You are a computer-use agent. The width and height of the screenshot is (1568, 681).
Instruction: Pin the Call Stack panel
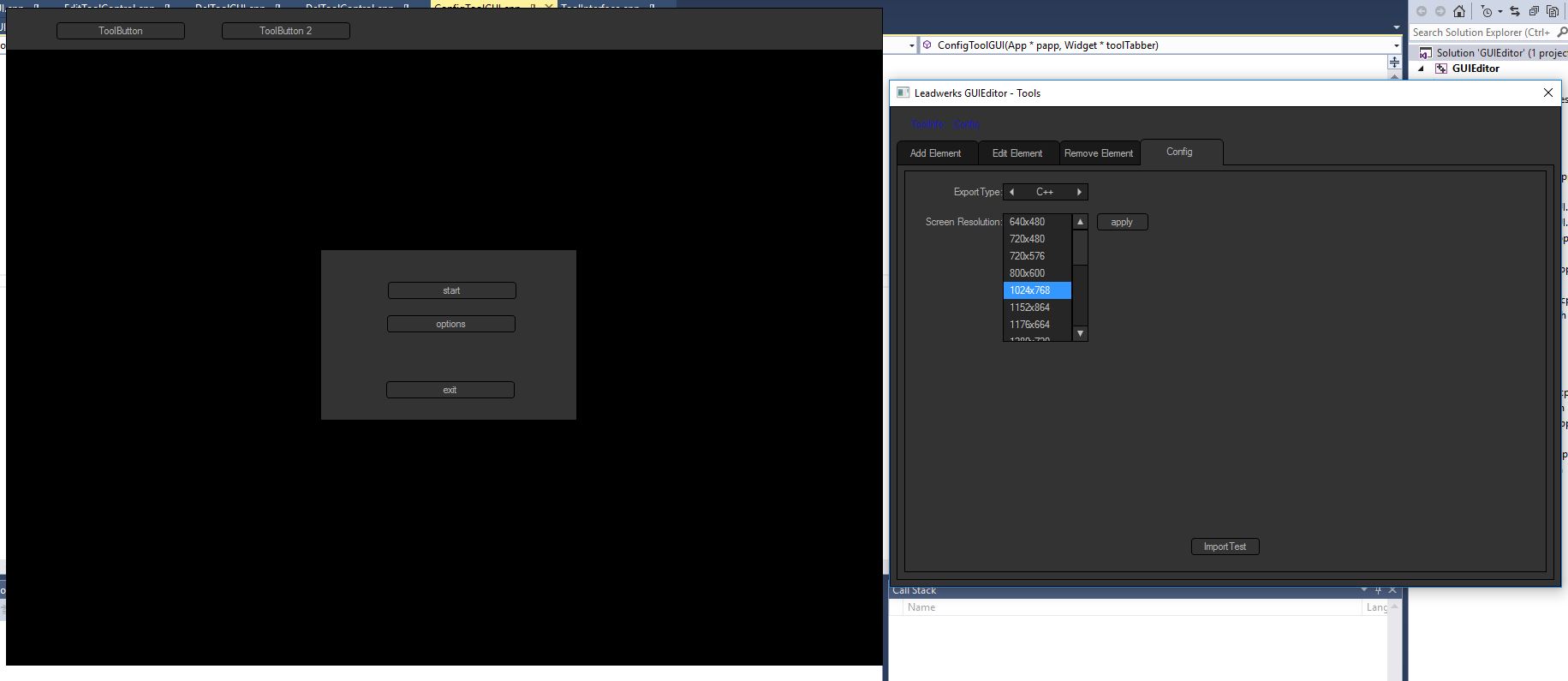click(x=1378, y=590)
